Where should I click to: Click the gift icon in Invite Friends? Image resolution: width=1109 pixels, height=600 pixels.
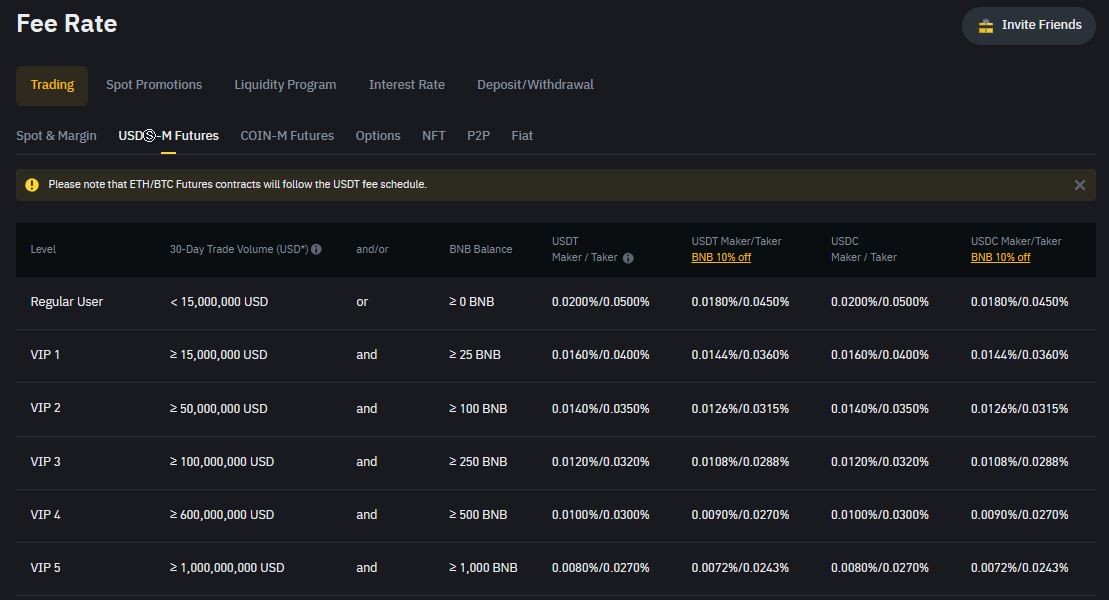pos(986,26)
